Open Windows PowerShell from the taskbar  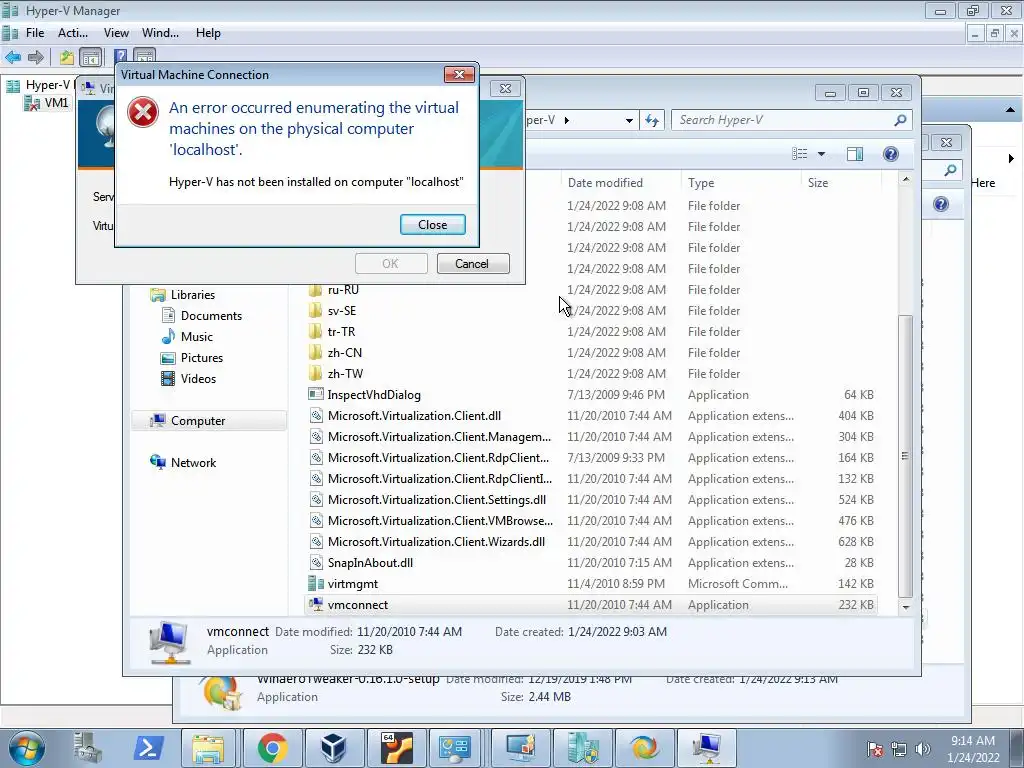(148, 748)
